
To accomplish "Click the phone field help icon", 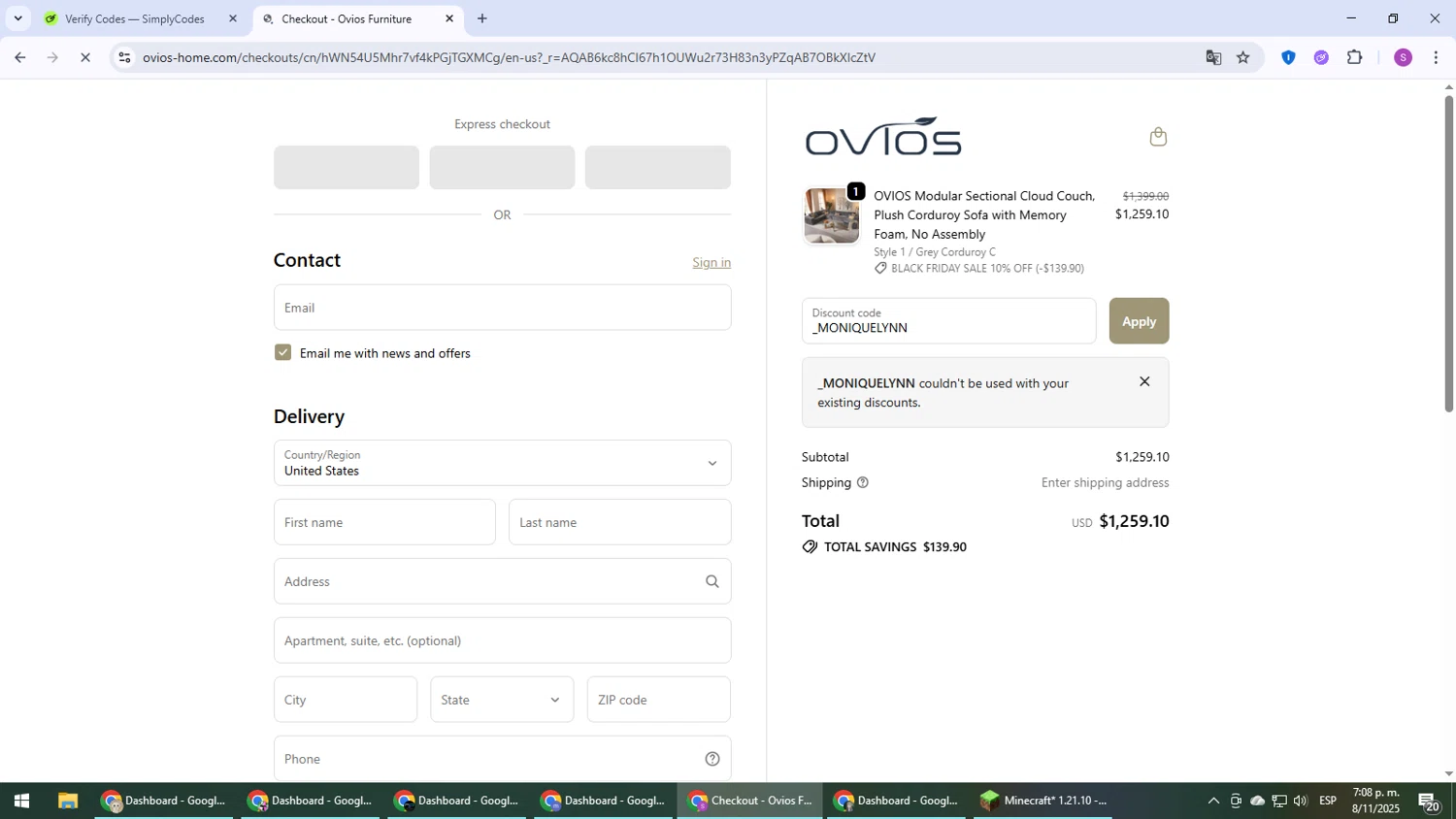I will tap(711, 759).
